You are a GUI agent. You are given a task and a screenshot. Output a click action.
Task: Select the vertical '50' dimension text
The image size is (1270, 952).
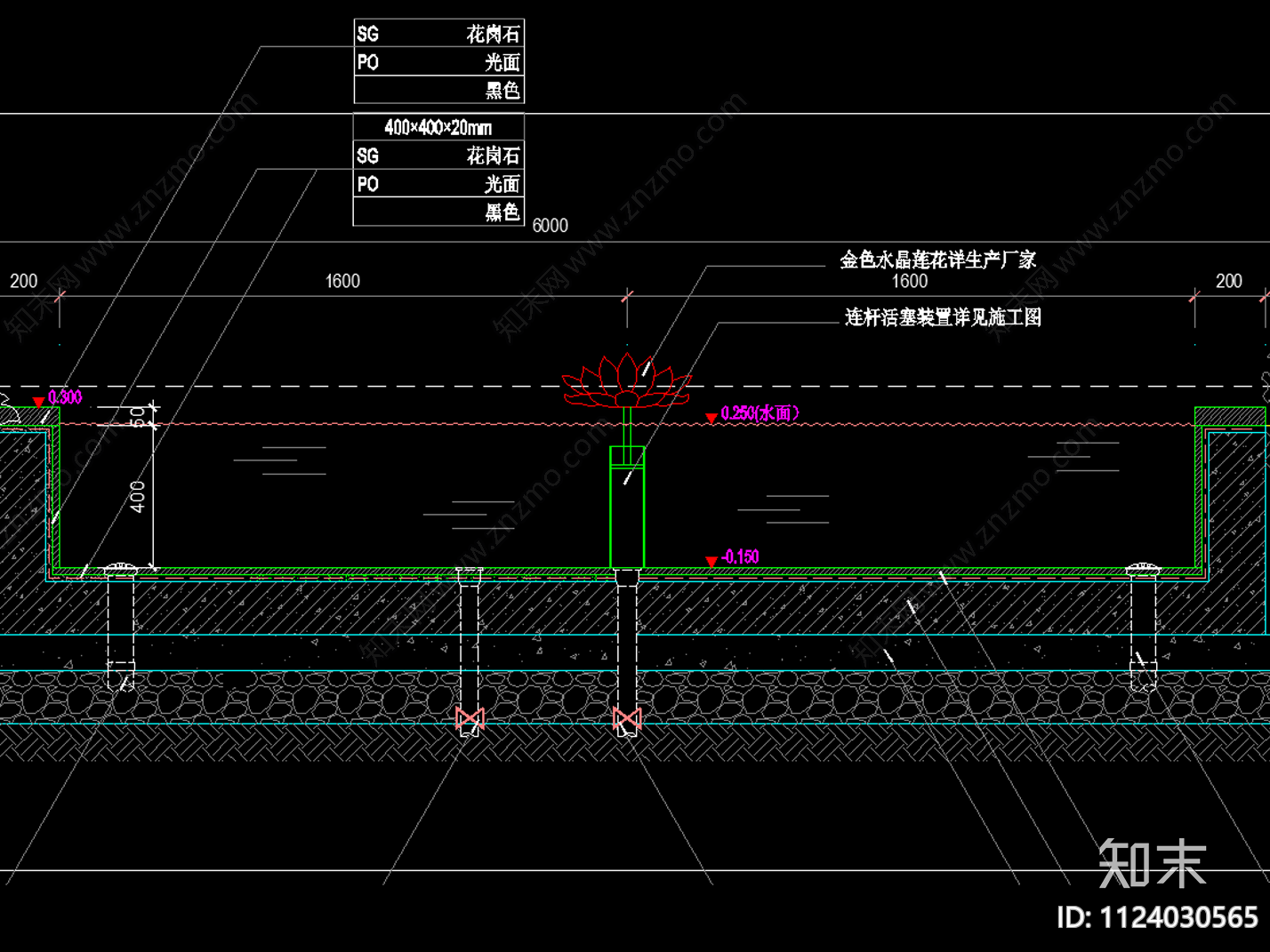coord(138,415)
